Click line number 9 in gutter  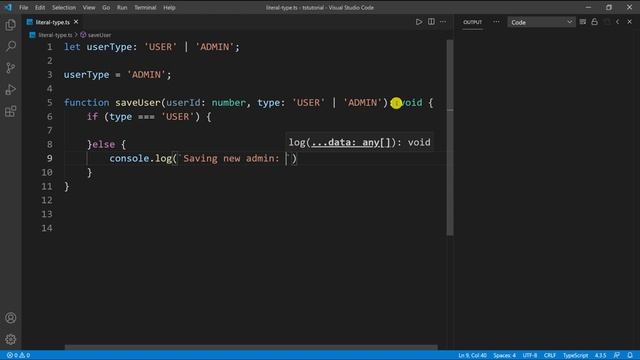(49, 158)
